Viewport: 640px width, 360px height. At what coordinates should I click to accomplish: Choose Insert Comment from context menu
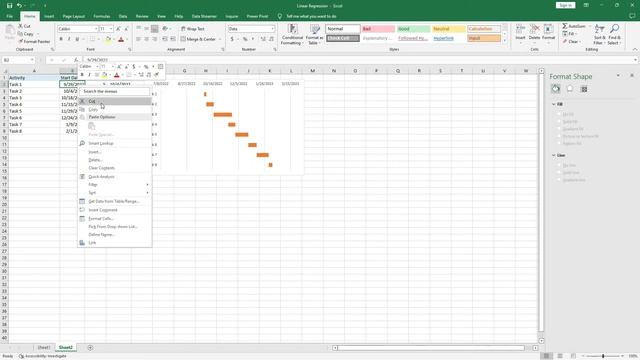click(x=115, y=210)
